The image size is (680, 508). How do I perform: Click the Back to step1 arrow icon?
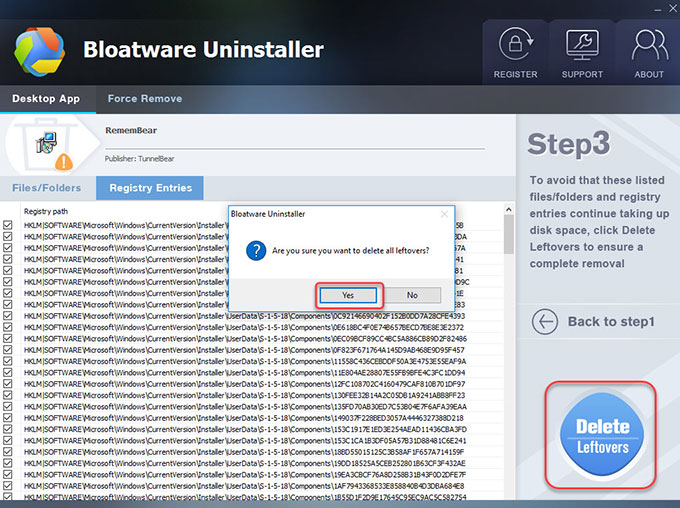(x=545, y=322)
